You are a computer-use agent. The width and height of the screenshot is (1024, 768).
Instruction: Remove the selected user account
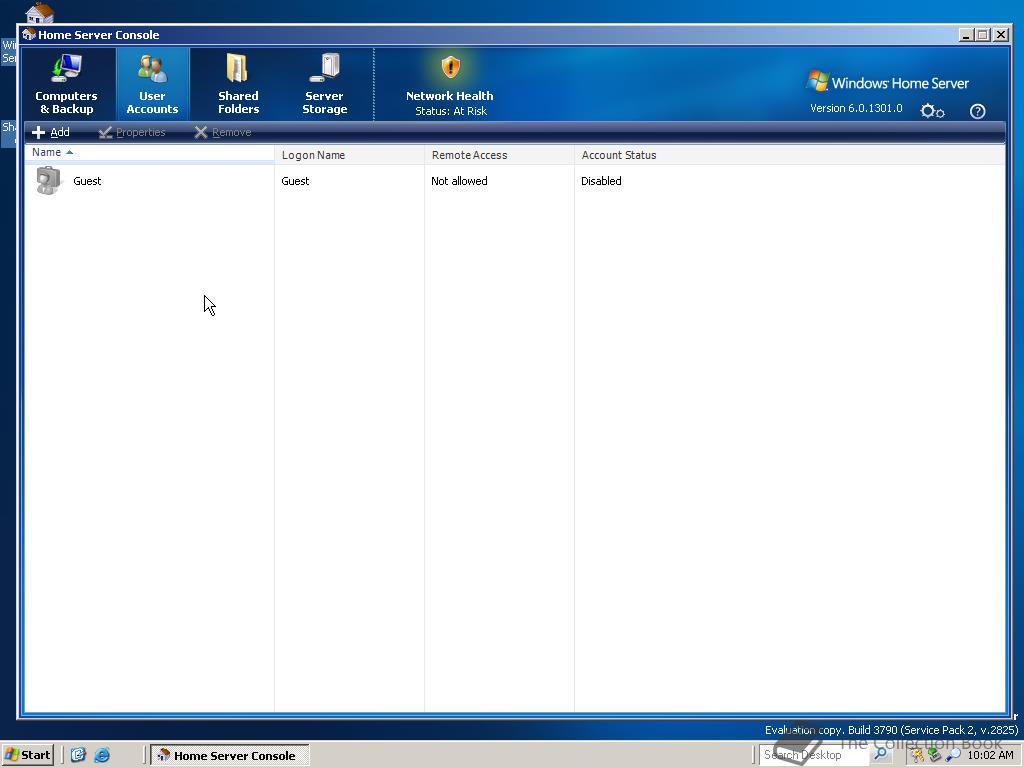click(223, 133)
